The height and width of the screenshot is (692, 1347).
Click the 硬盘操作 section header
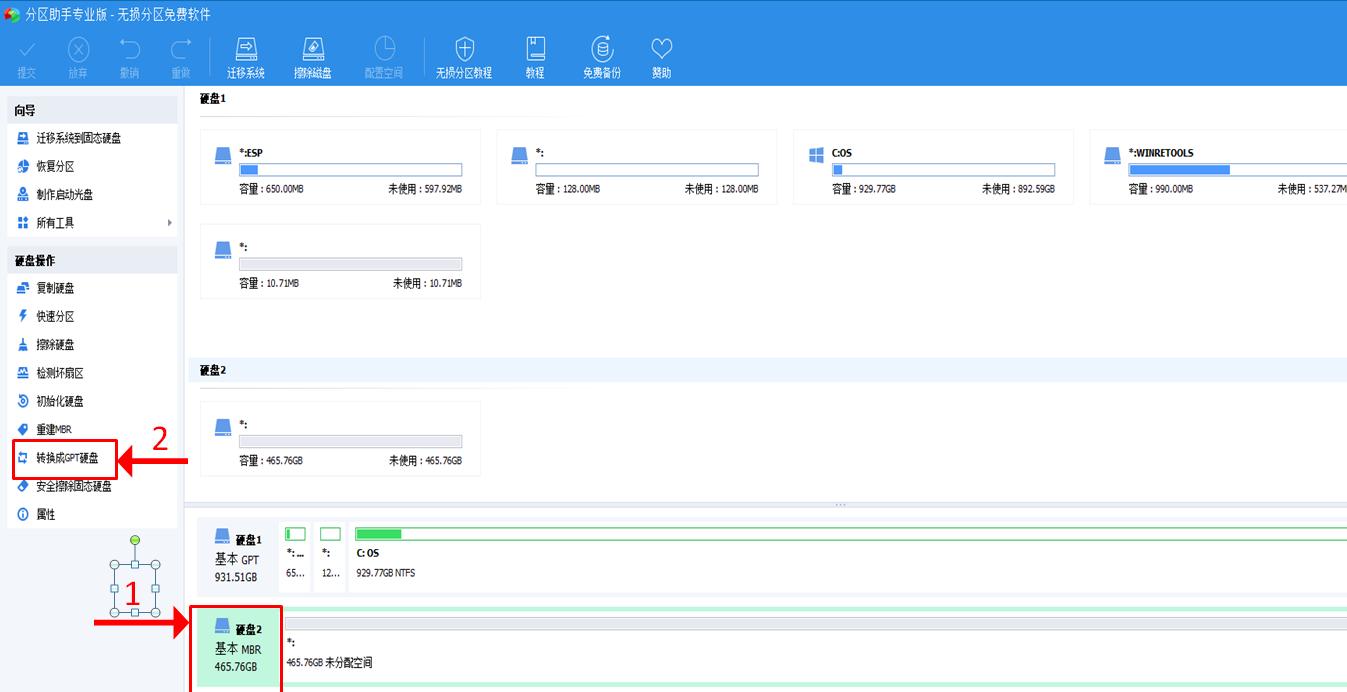[x=92, y=260]
